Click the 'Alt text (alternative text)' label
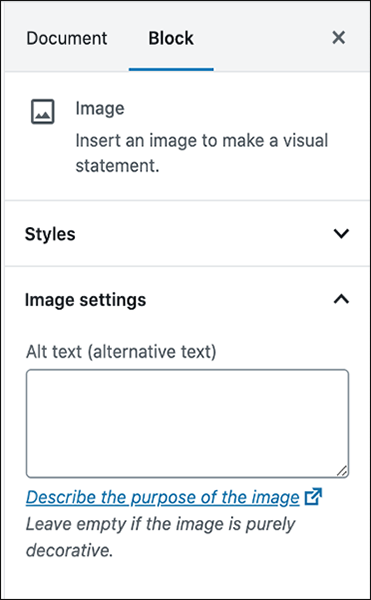The image size is (371, 600). point(121,352)
